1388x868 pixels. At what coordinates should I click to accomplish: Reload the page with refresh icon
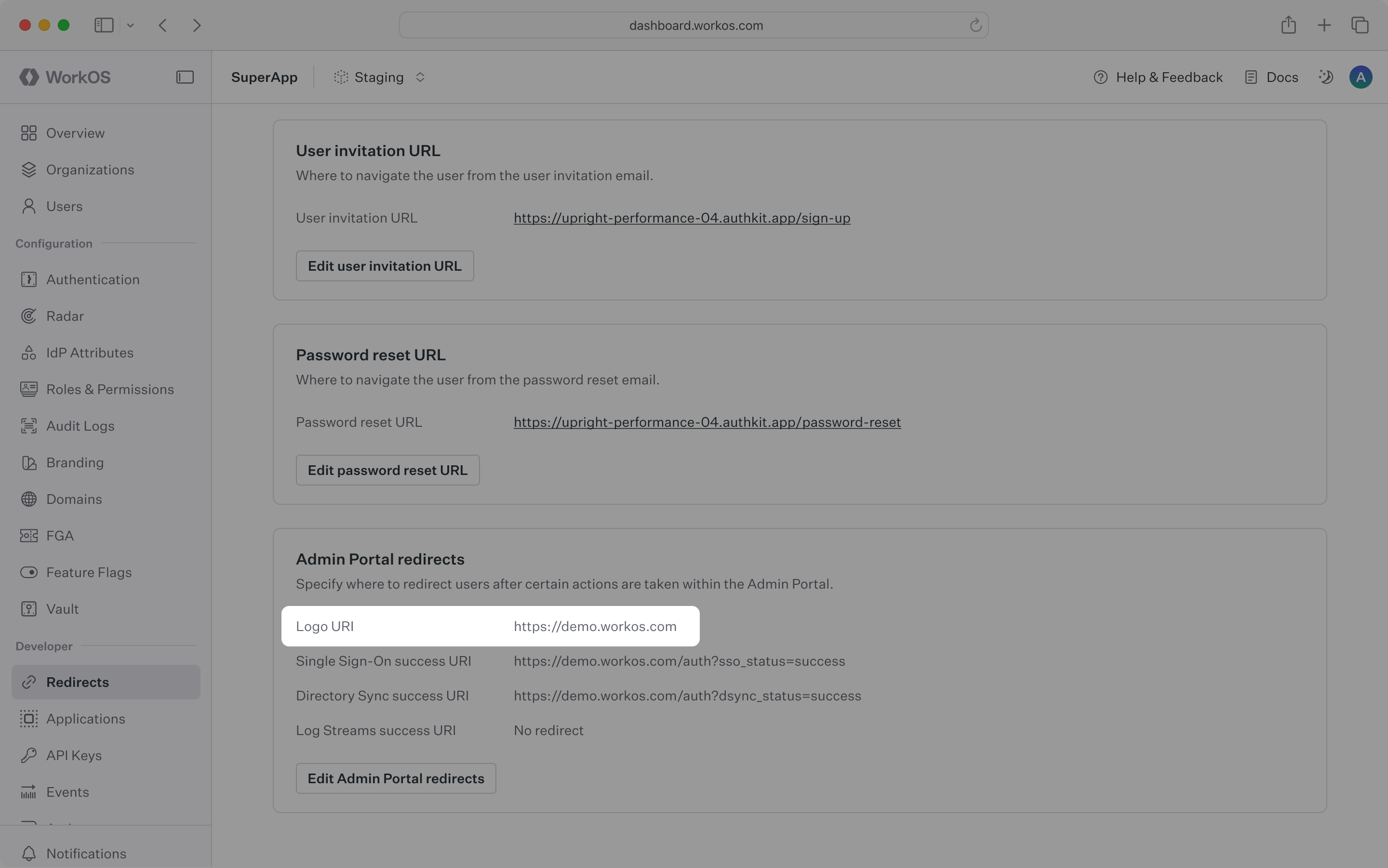click(x=975, y=25)
